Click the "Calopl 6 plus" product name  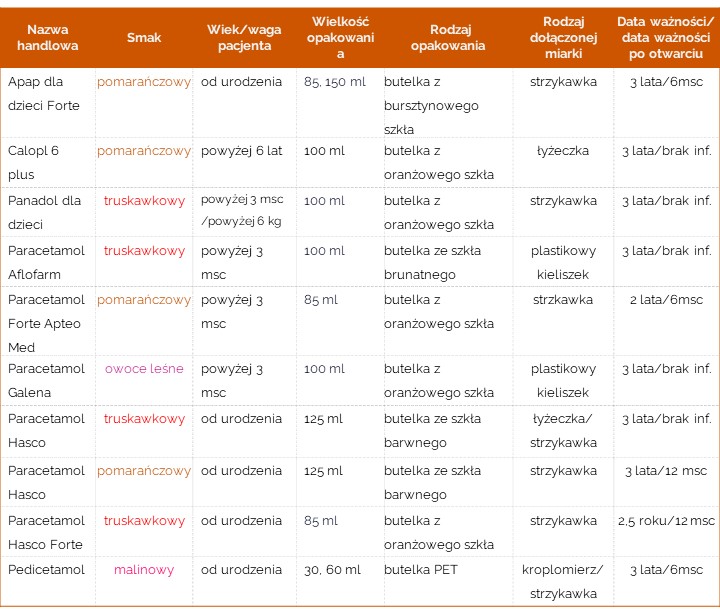(47, 163)
